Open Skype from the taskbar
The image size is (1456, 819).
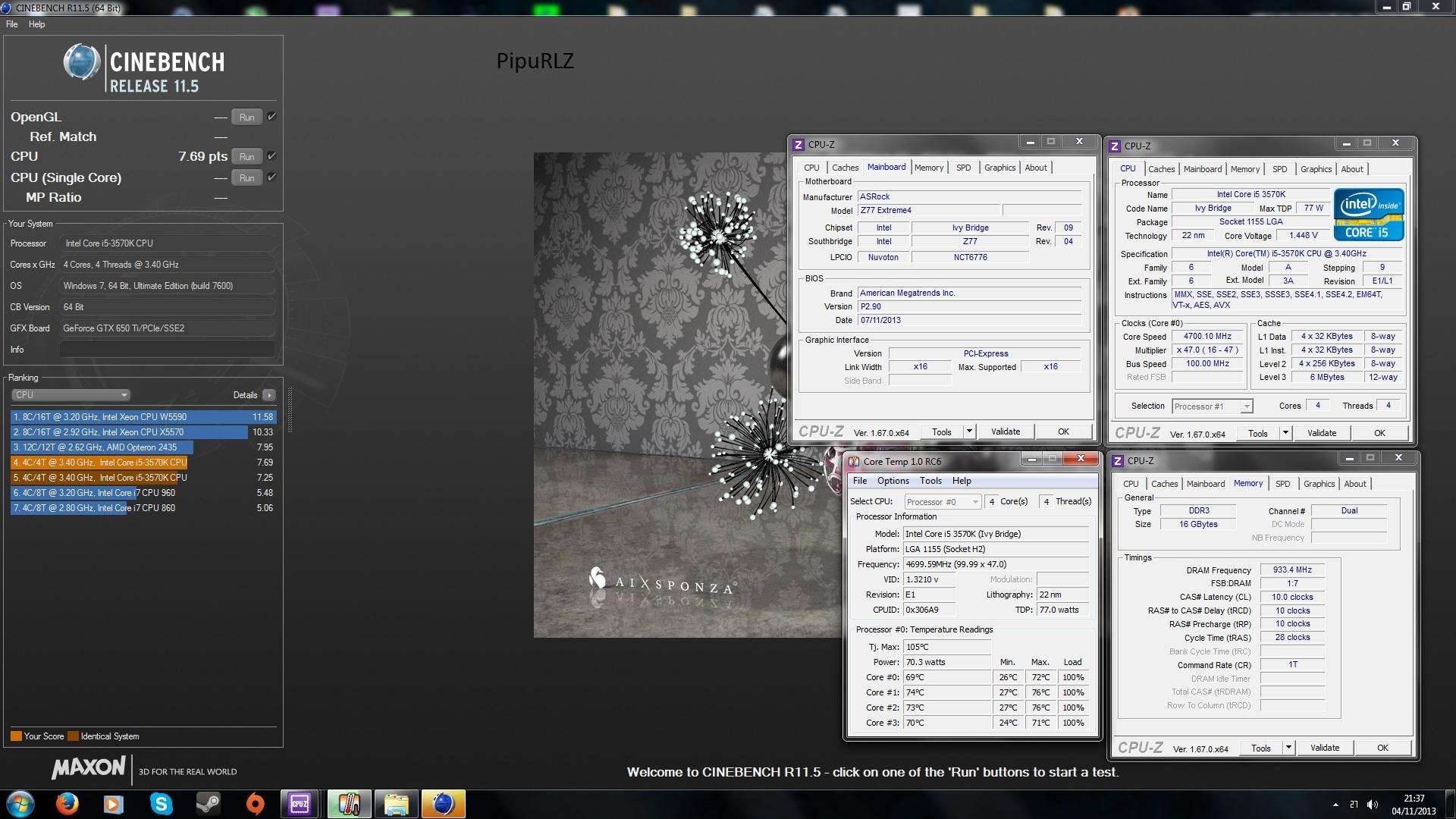click(x=161, y=804)
